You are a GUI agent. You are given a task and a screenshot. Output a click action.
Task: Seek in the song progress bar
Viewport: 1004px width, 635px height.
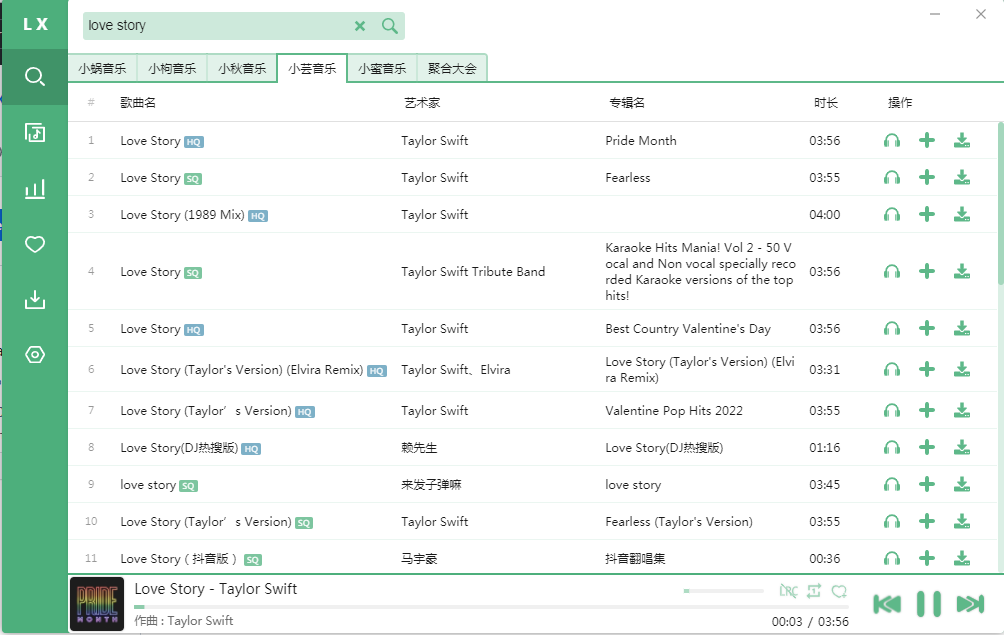(x=491, y=607)
